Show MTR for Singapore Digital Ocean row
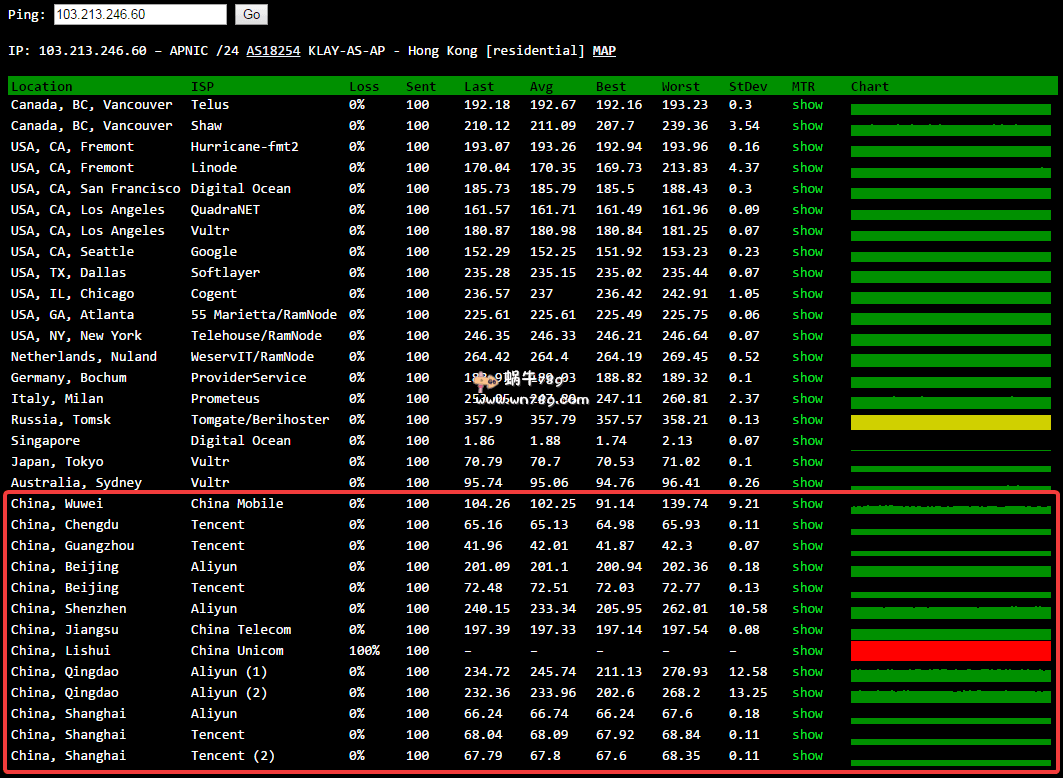 pos(807,441)
